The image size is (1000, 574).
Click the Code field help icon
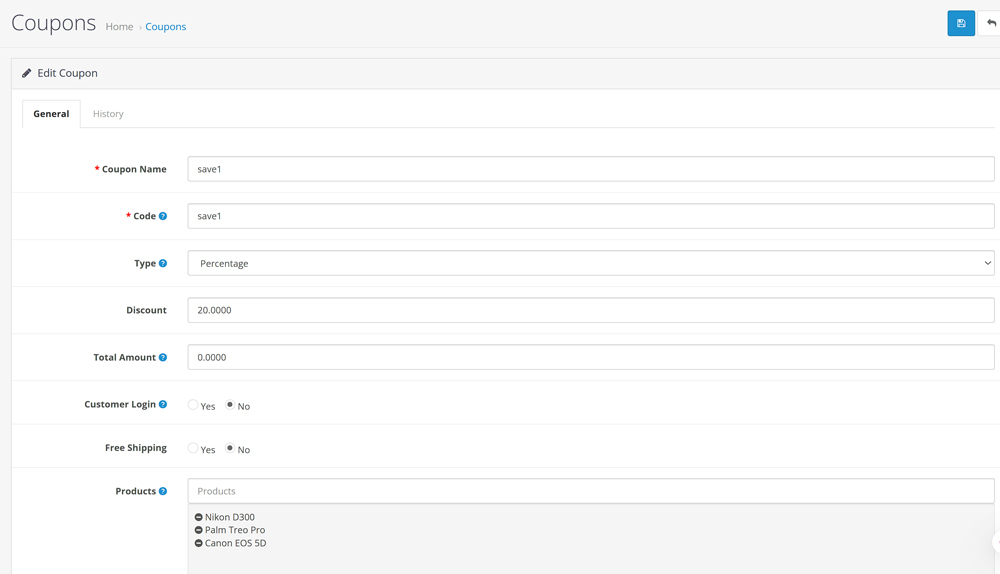163,216
